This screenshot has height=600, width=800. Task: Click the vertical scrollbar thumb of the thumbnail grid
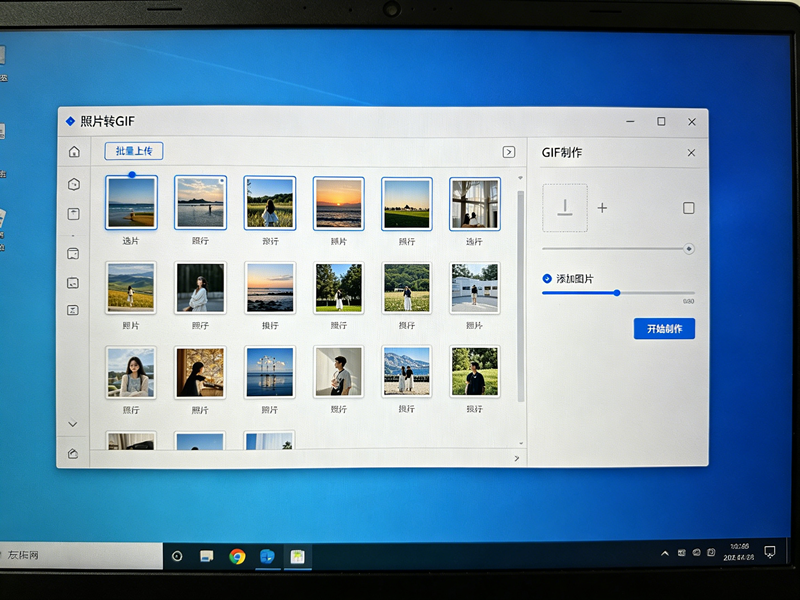point(520,296)
